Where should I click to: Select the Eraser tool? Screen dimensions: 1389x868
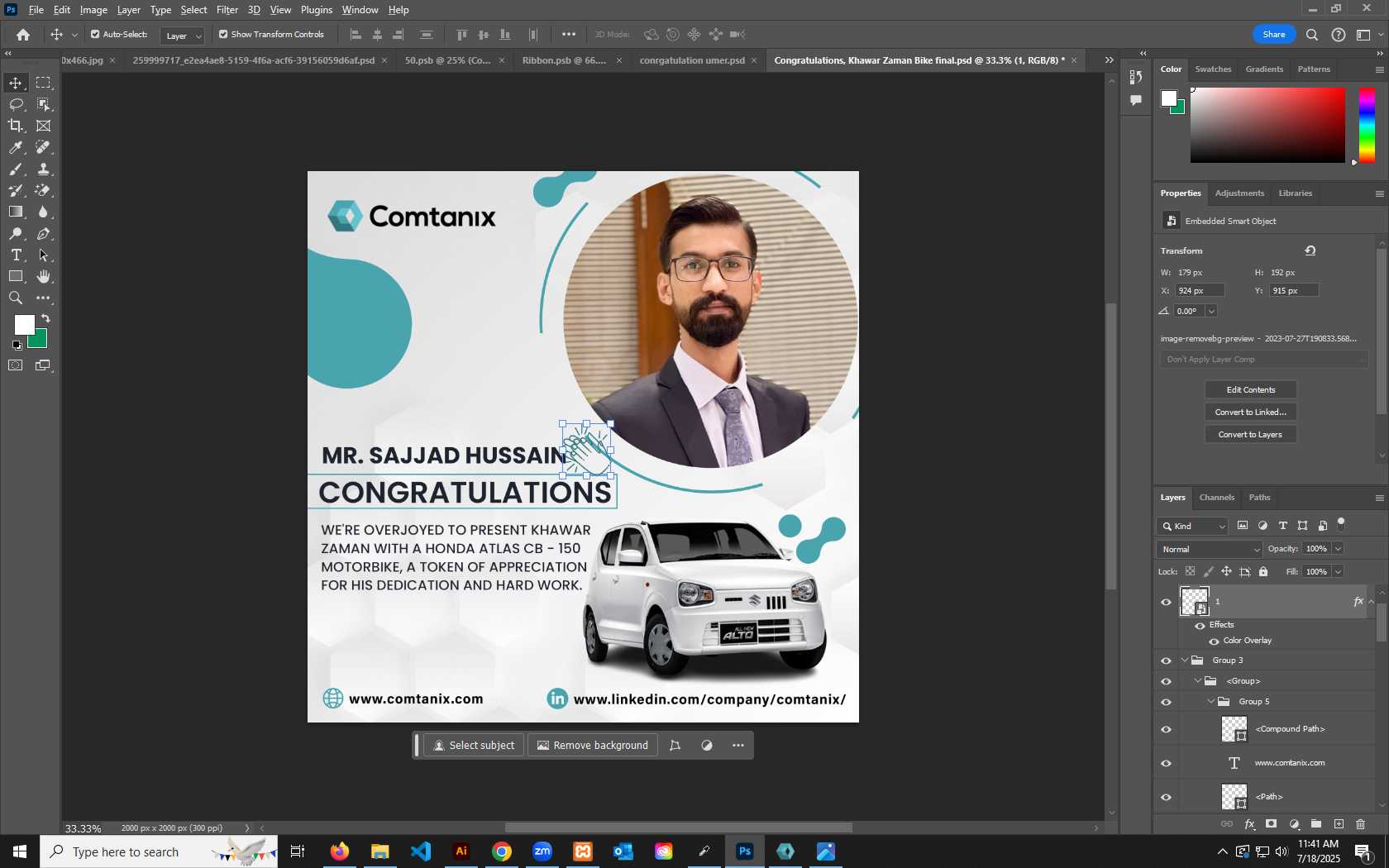[43, 190]
